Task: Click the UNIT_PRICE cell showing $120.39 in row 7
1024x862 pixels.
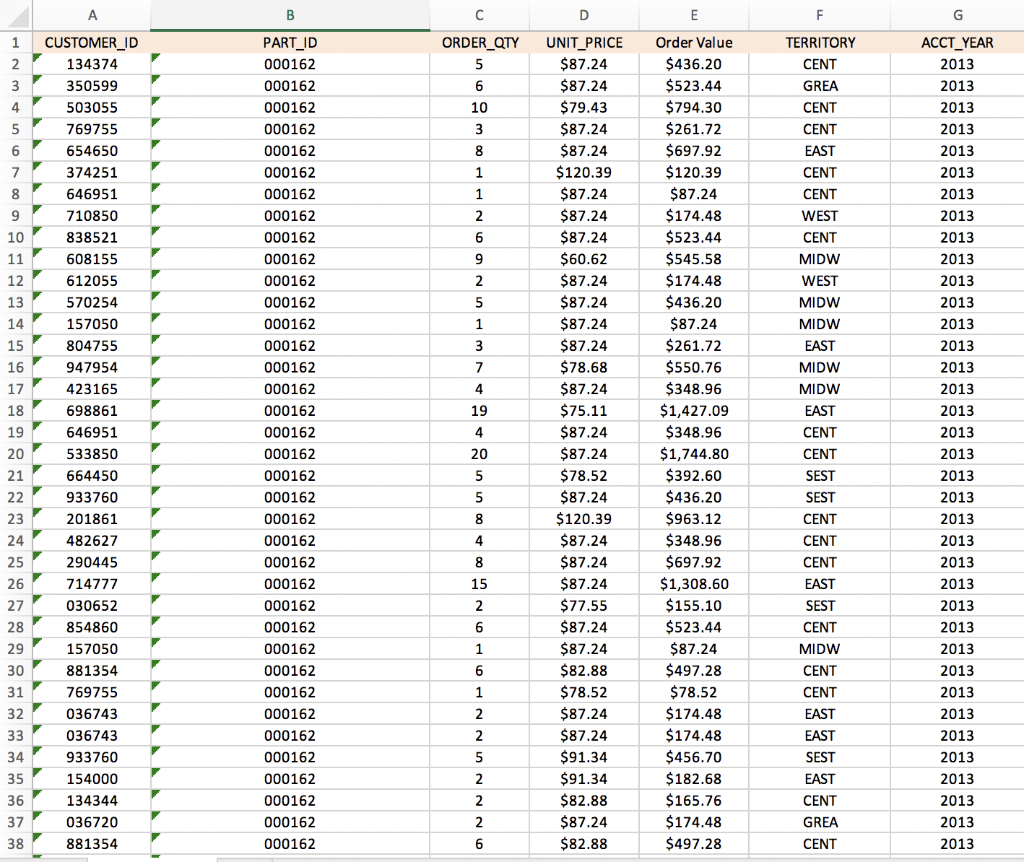Action: click(x=584, y=172)
